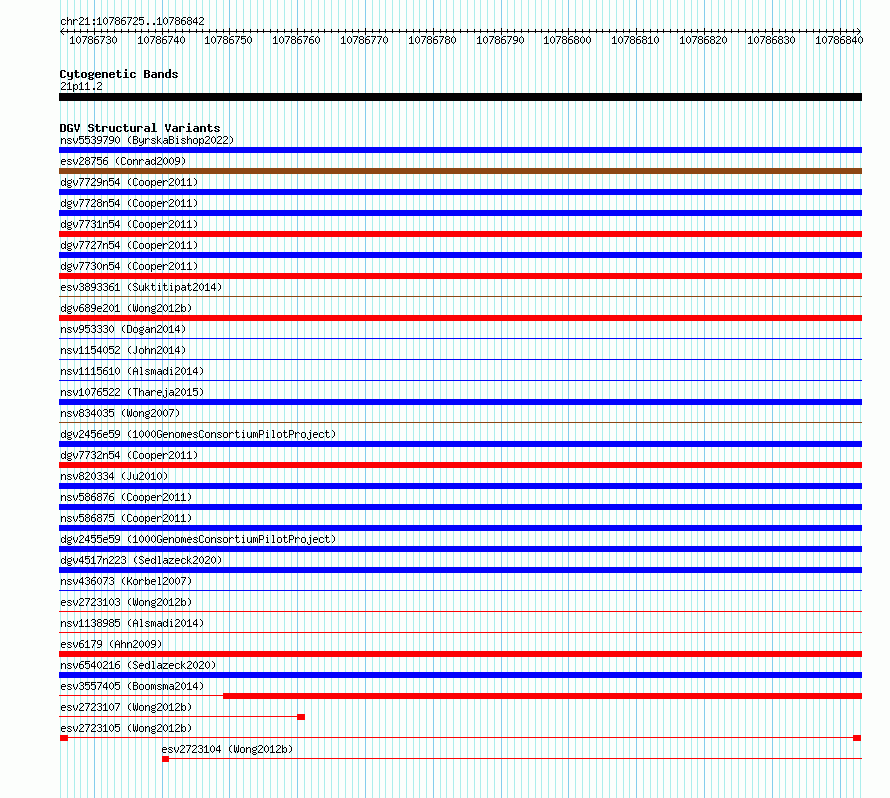The height and width of the screenshot is (798, 890).
Task: Click the red bar under esv6179
Action: (460, 654)
